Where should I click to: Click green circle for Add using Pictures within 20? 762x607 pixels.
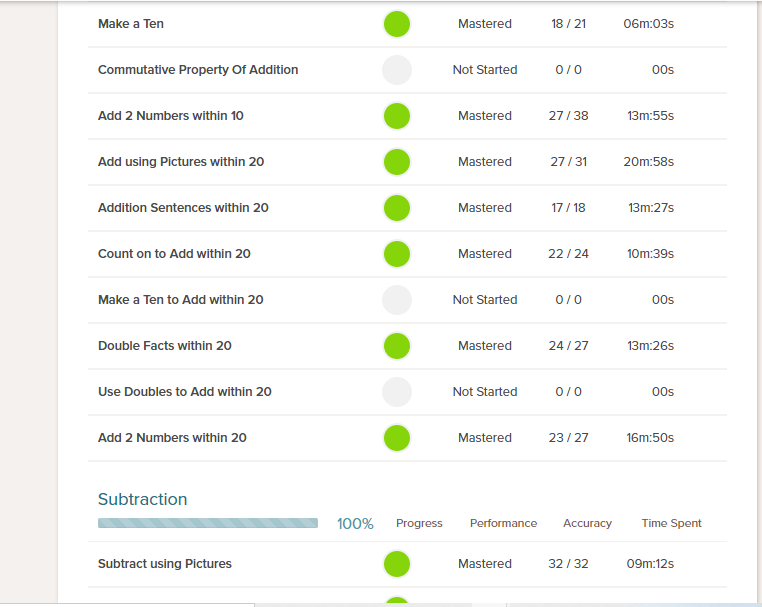397,162
